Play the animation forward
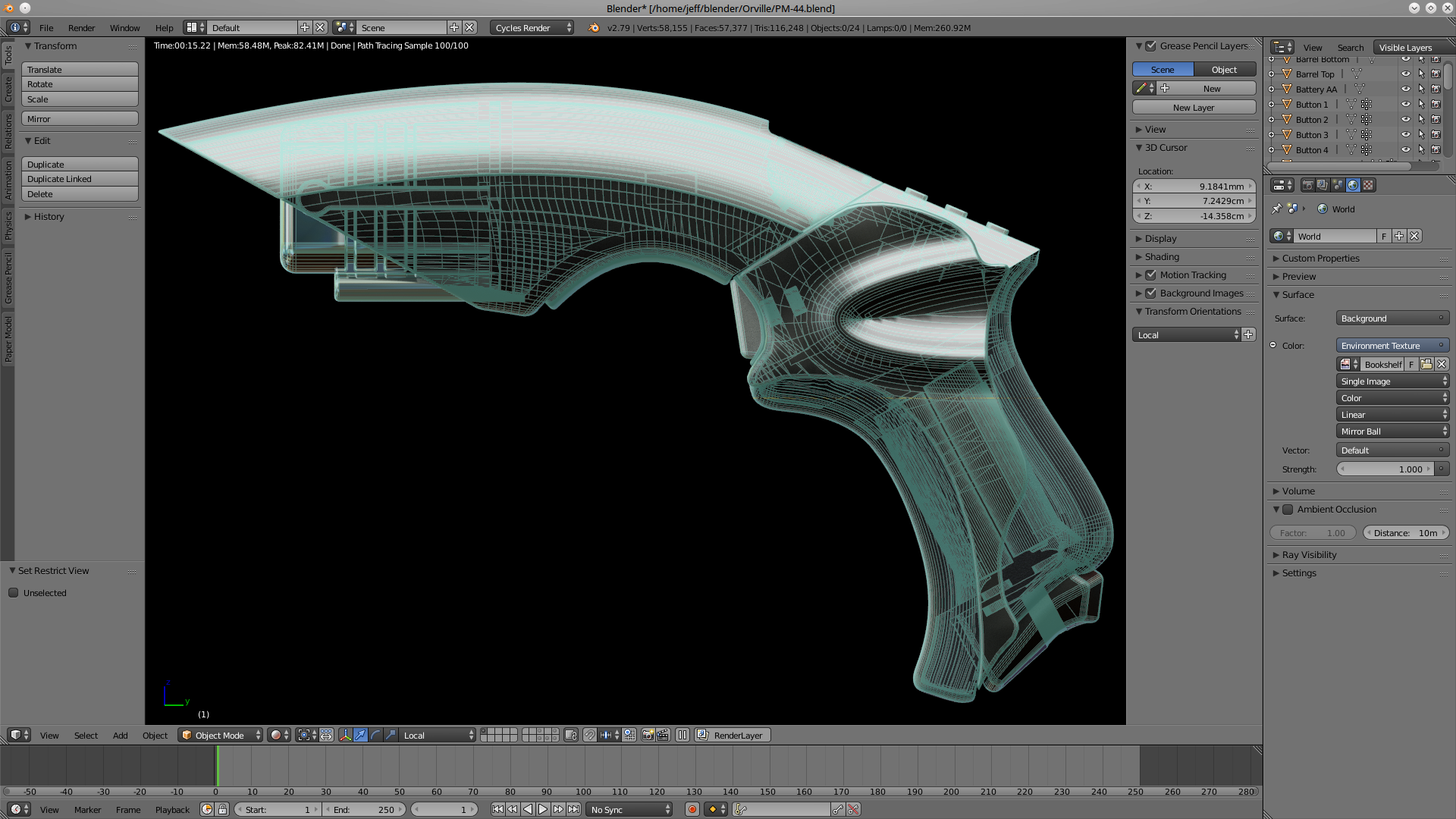 coord(543,809)
